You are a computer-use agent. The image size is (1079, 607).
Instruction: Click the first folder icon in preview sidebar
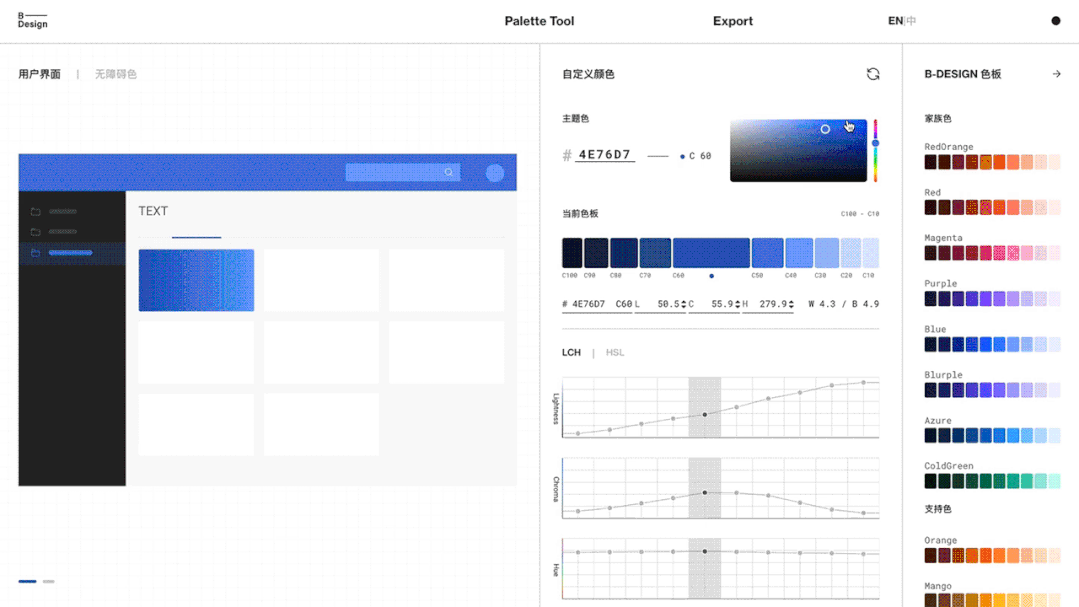tap(36, 212)
